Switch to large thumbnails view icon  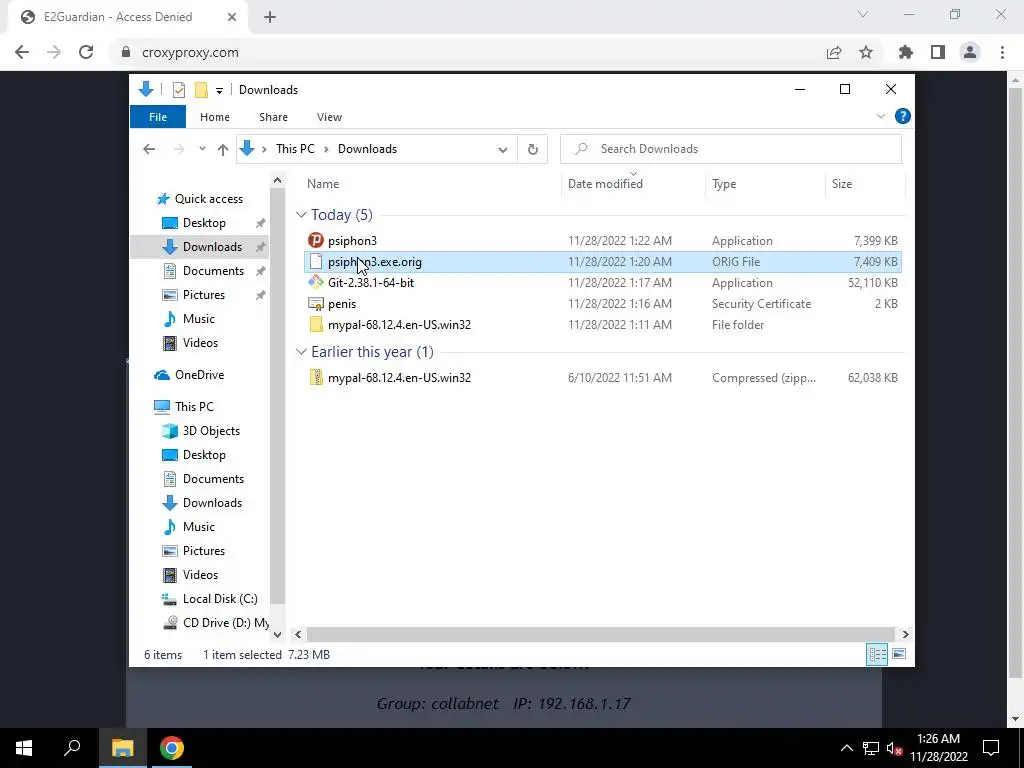tap(899, 654)
